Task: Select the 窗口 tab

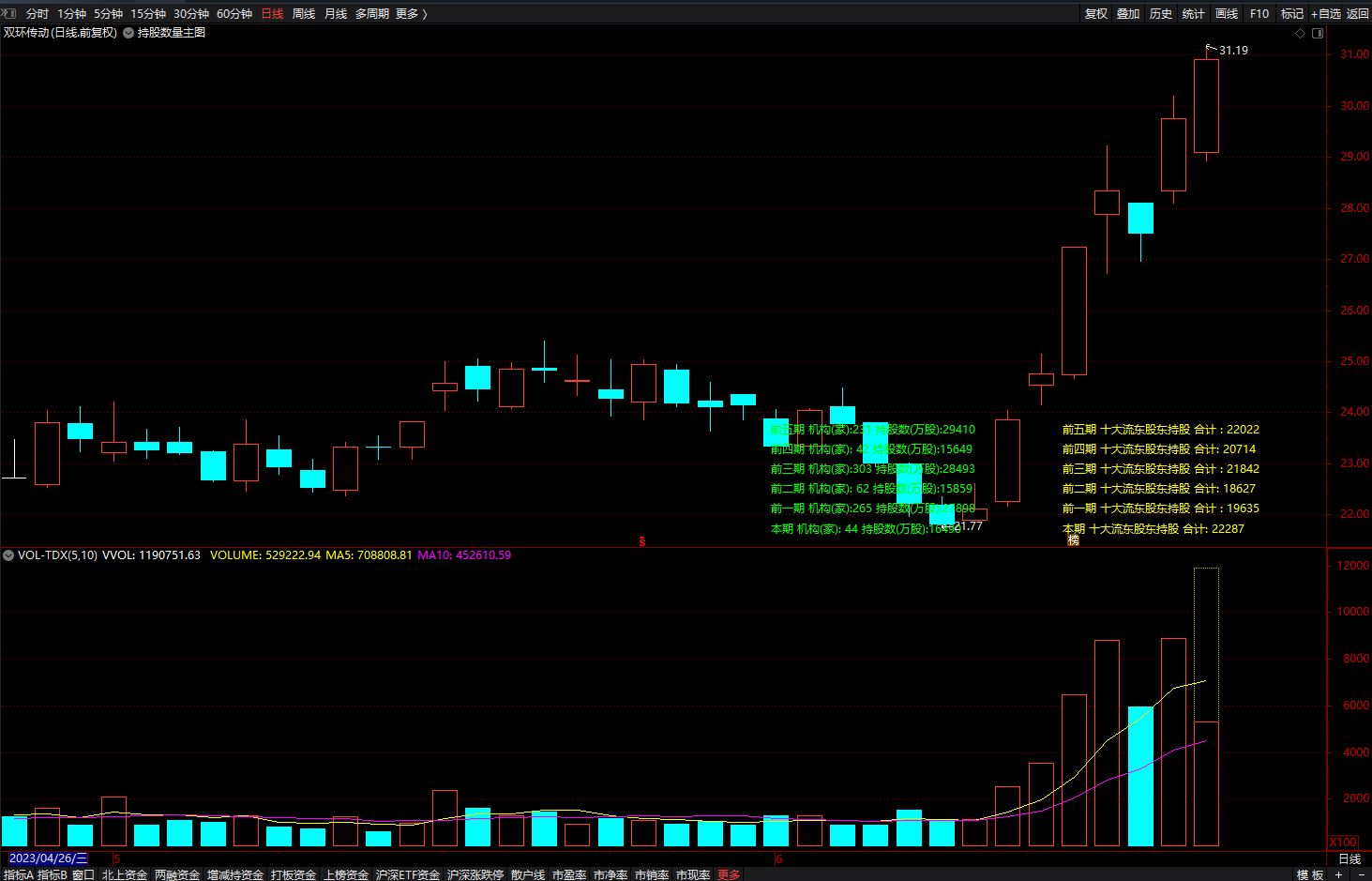Action: click(x=83, y=874)
